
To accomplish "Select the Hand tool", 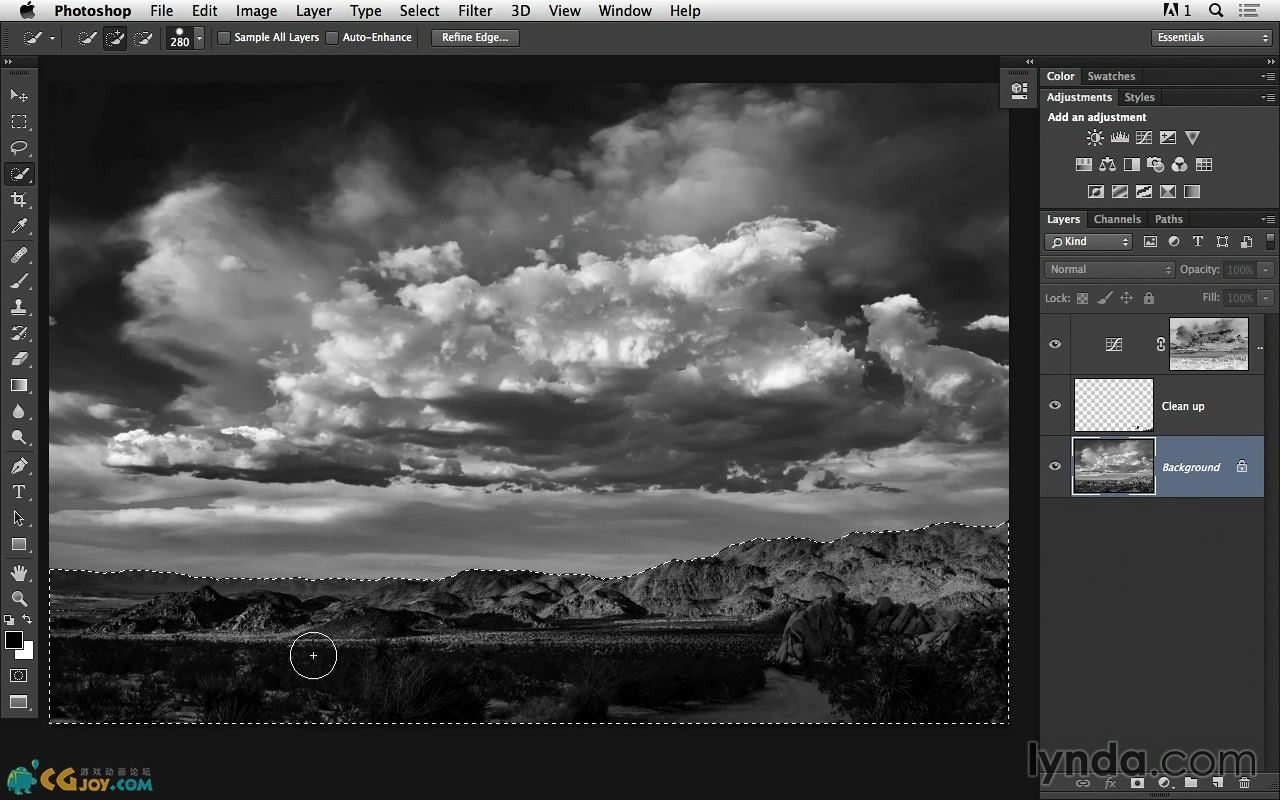I will pyautogui.click(x=19, y=573).
